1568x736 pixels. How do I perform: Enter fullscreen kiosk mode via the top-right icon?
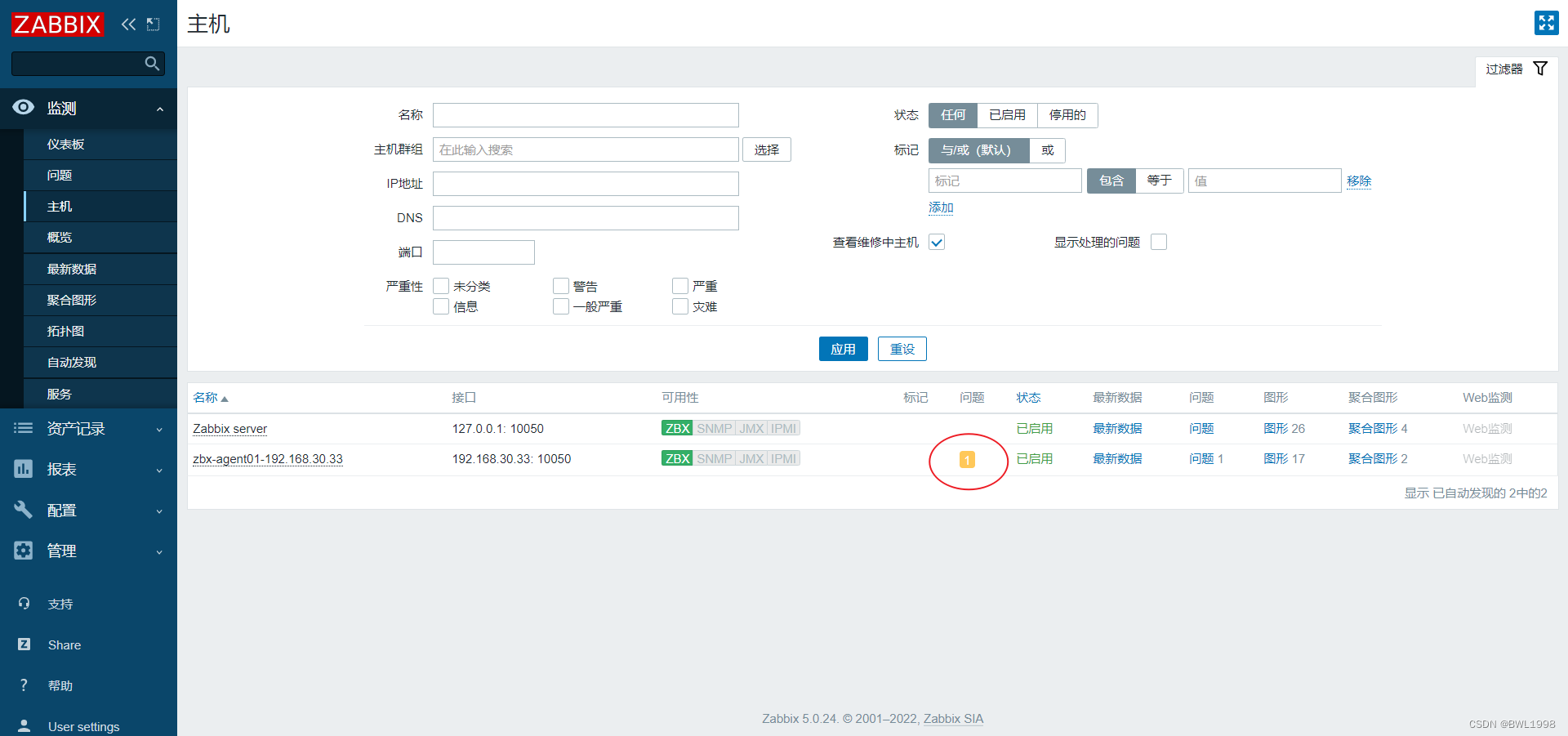1546,23
